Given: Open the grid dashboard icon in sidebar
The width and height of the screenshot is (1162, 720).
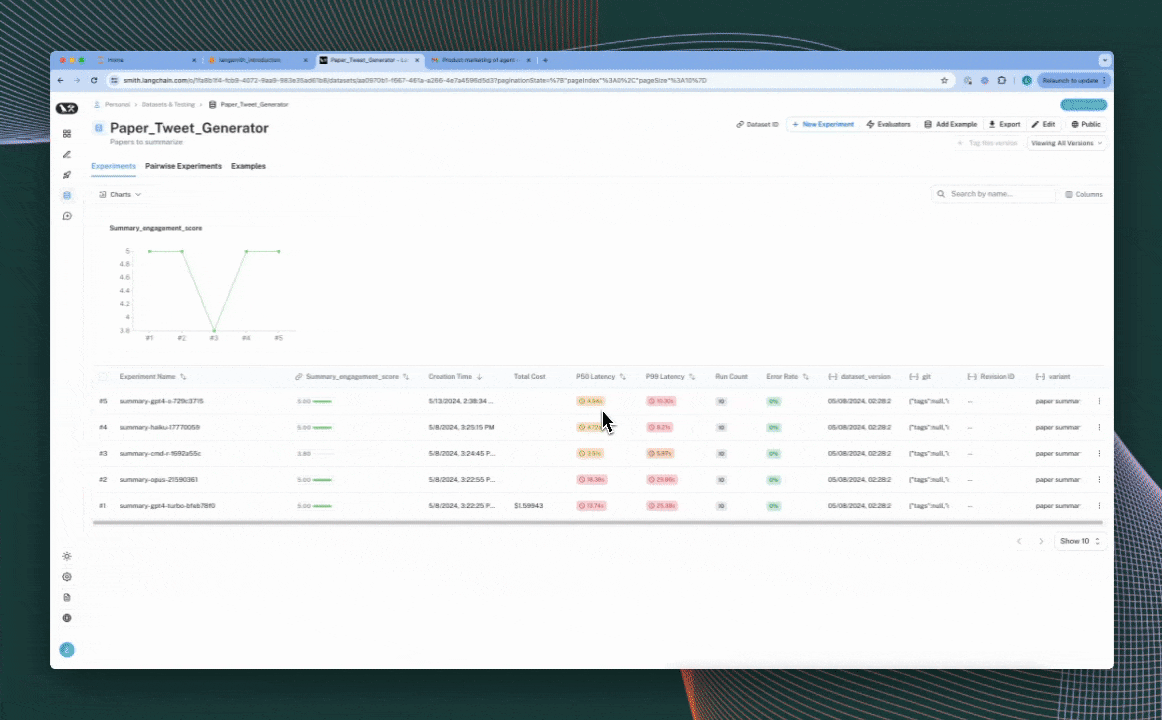Looking at the screenshot, I should click(67, 134).
